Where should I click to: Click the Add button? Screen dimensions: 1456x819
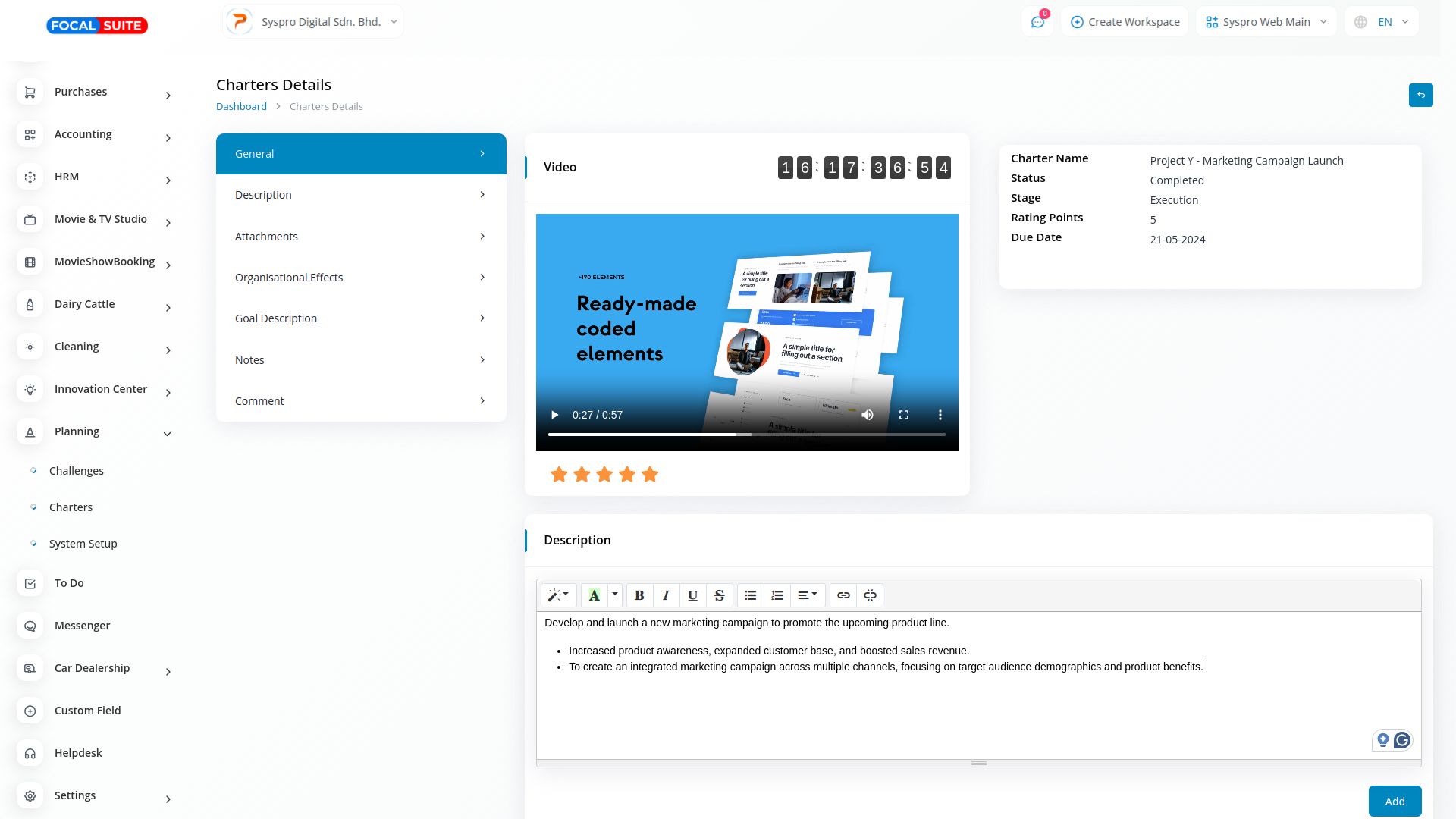tap(1395, 801)
